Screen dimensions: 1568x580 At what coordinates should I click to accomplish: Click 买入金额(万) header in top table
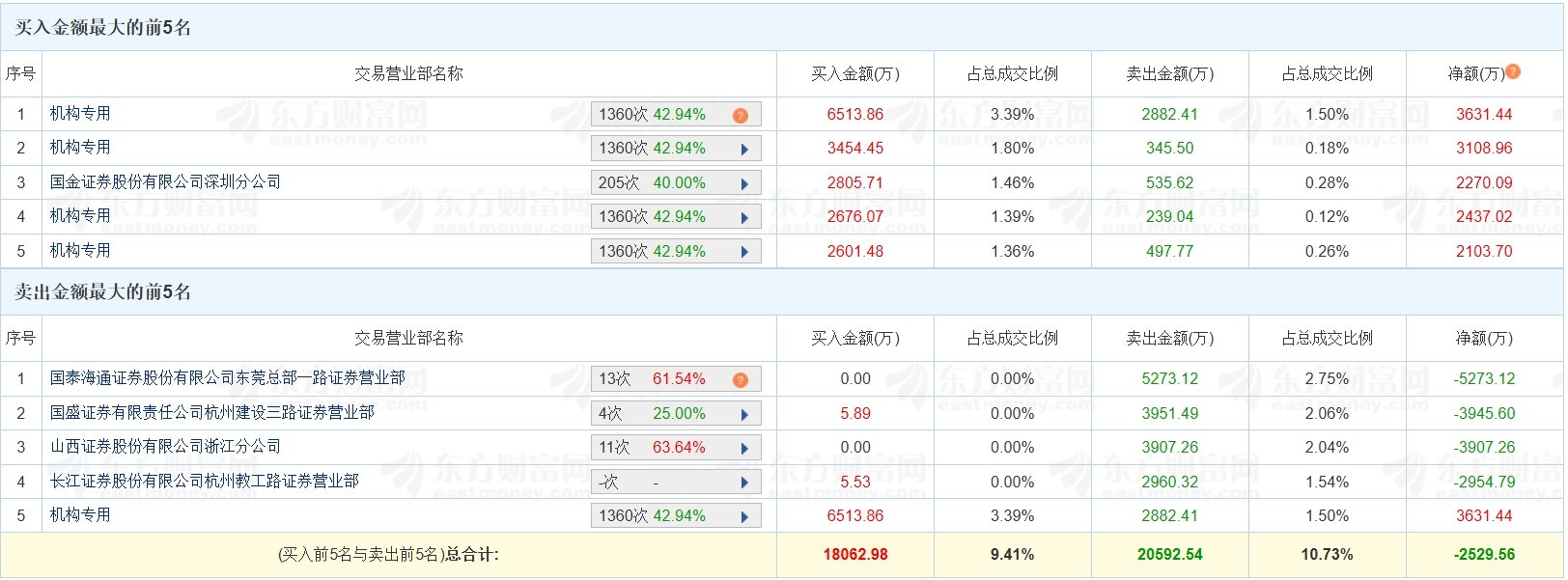coord(855,74)
